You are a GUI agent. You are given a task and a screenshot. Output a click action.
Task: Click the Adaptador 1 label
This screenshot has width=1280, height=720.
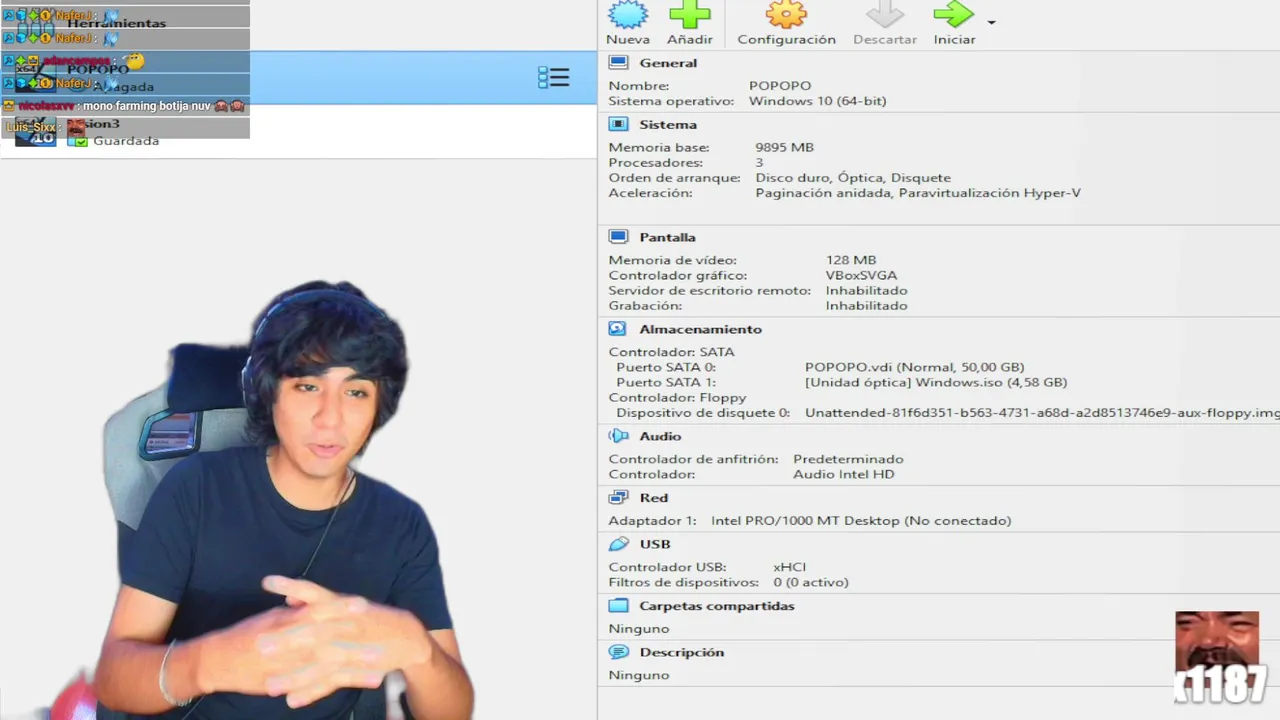click(652, 520)
